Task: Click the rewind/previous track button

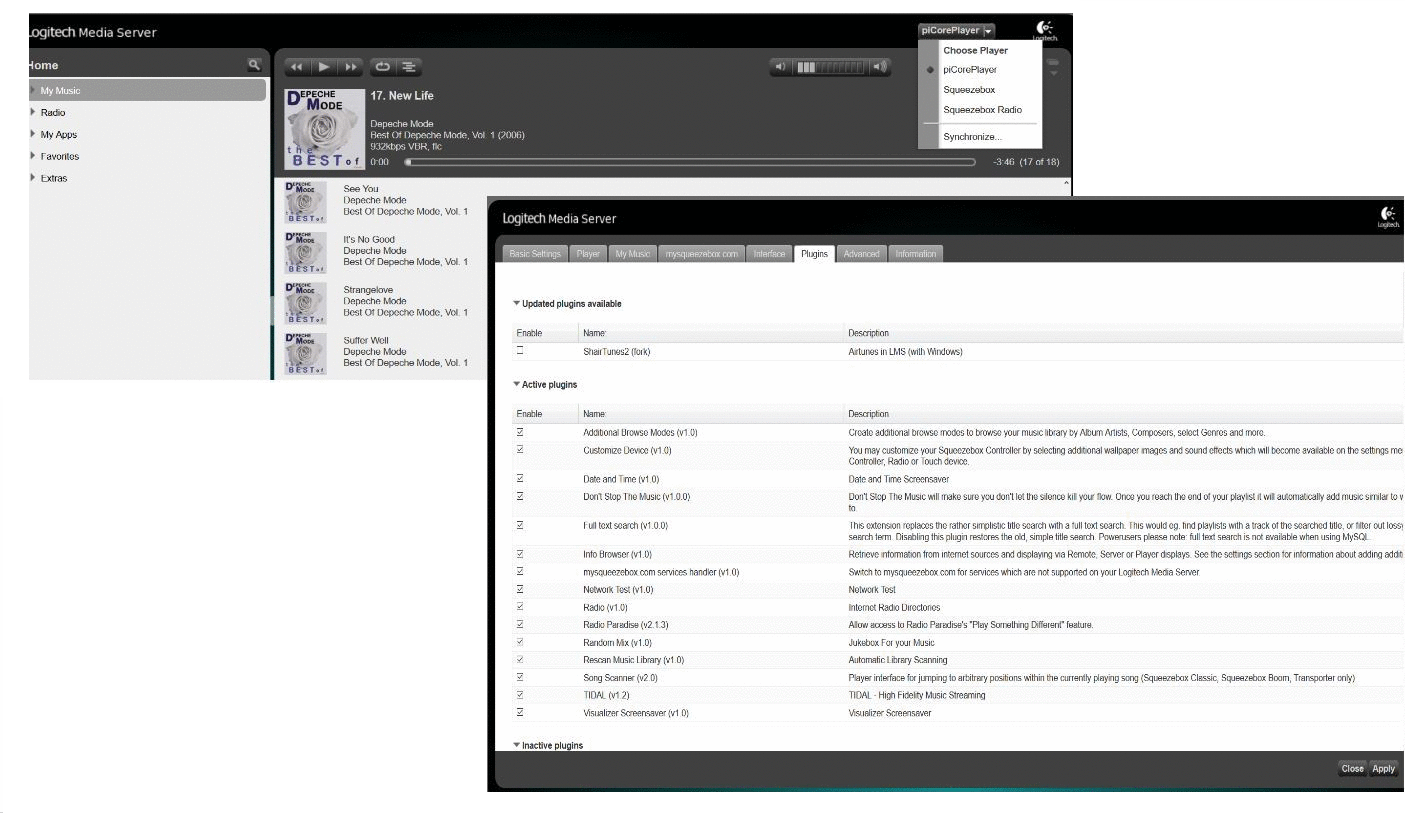Action: [298, 67]
